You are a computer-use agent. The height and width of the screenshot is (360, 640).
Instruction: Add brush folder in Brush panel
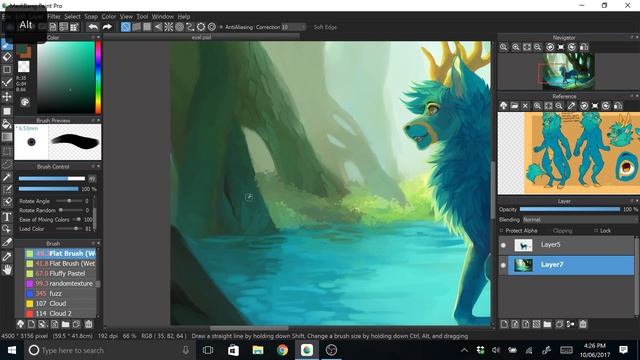pyautogui.click(x=65, y=324)
